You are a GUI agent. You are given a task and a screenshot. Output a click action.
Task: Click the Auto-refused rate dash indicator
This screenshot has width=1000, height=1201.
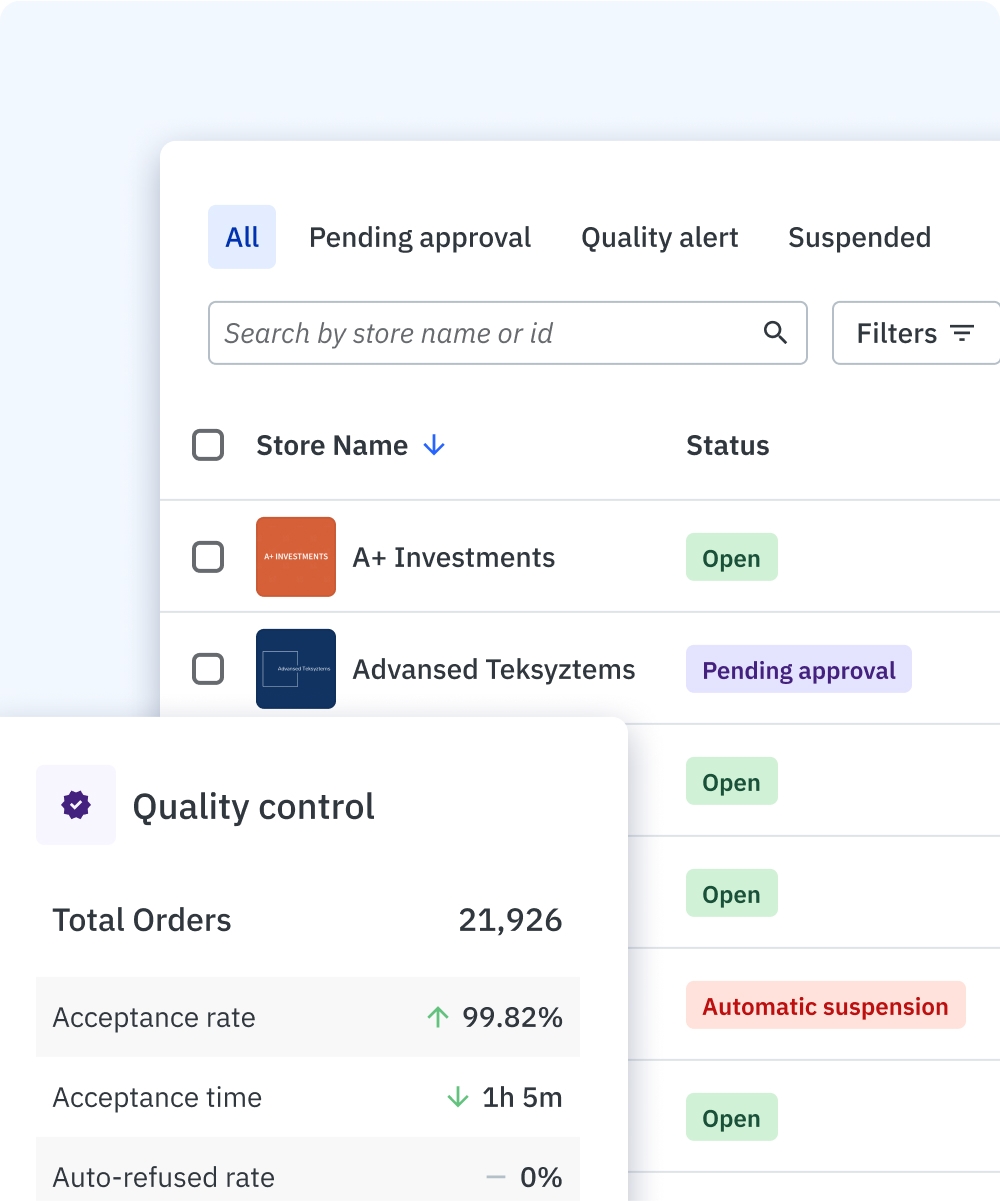pos(496,1178)
